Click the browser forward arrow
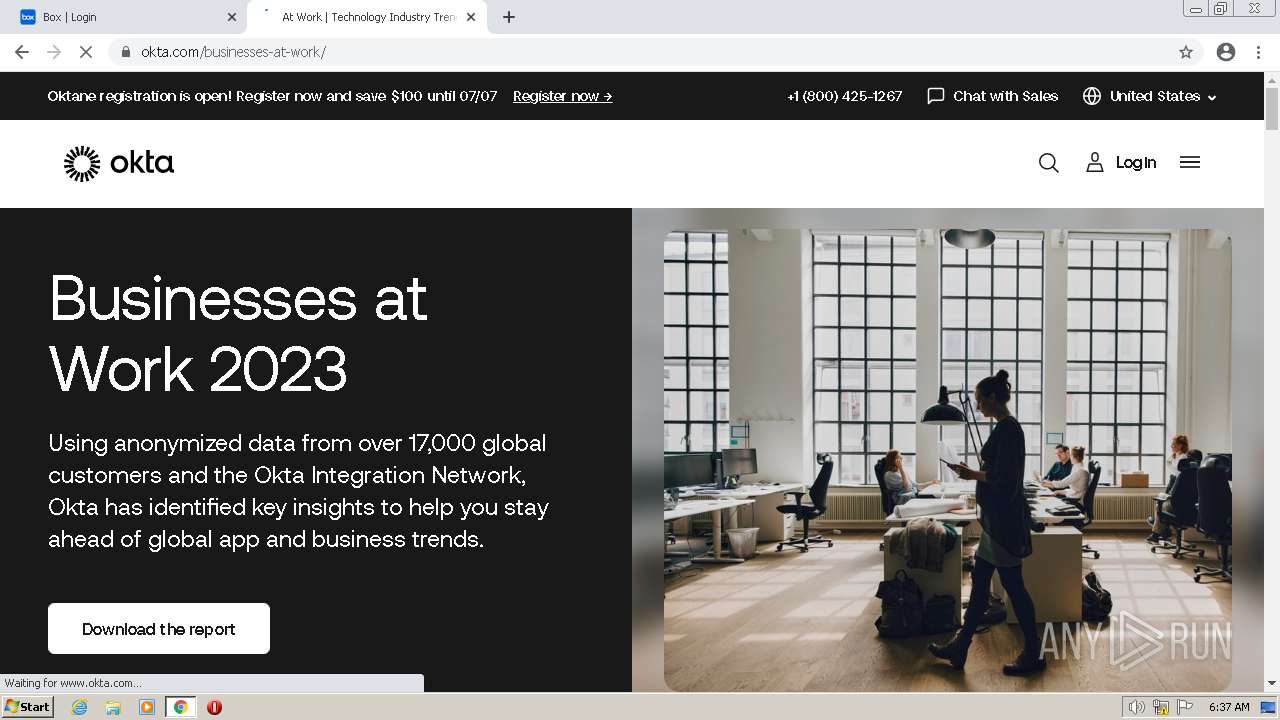 point(54,52)
